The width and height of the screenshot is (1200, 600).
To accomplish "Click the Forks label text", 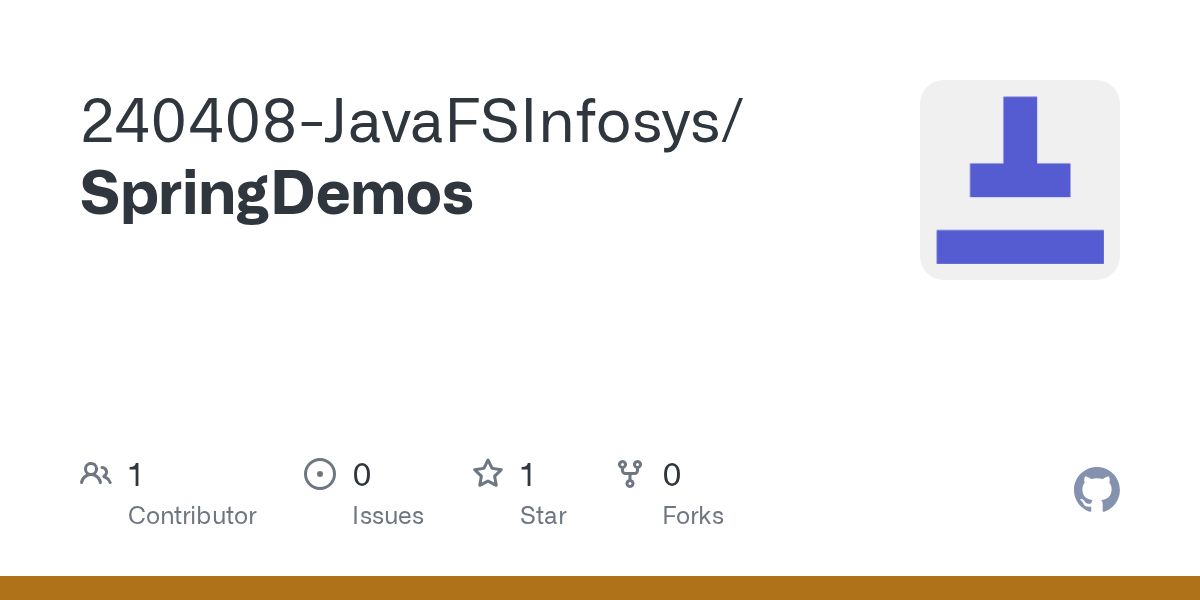I will (x=693, y=516).
